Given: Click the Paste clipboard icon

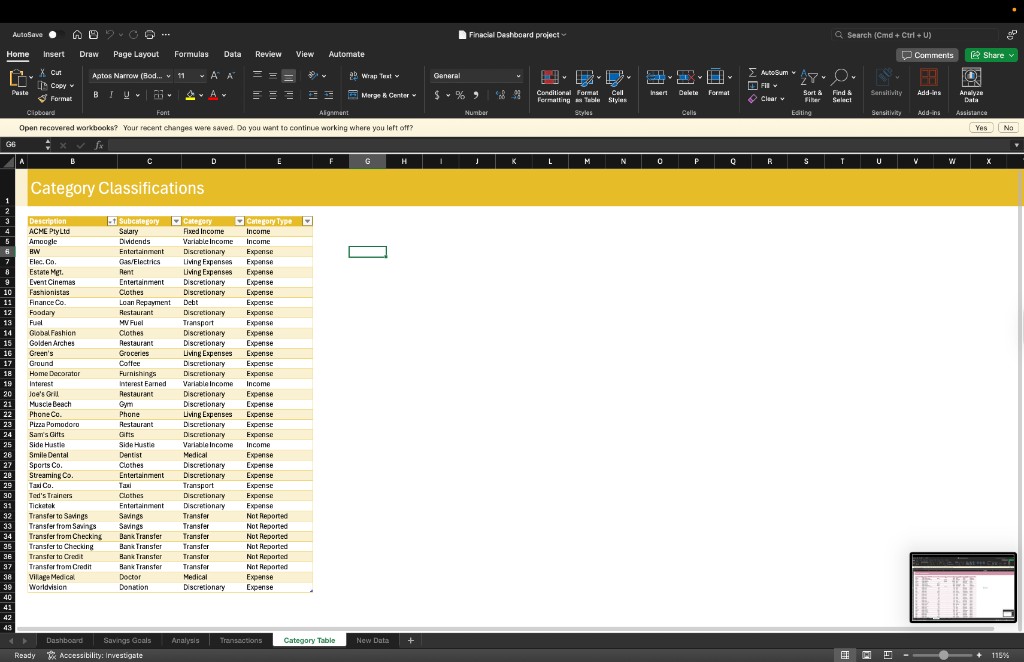Looking at the screenshot, I should click(20, 78).
